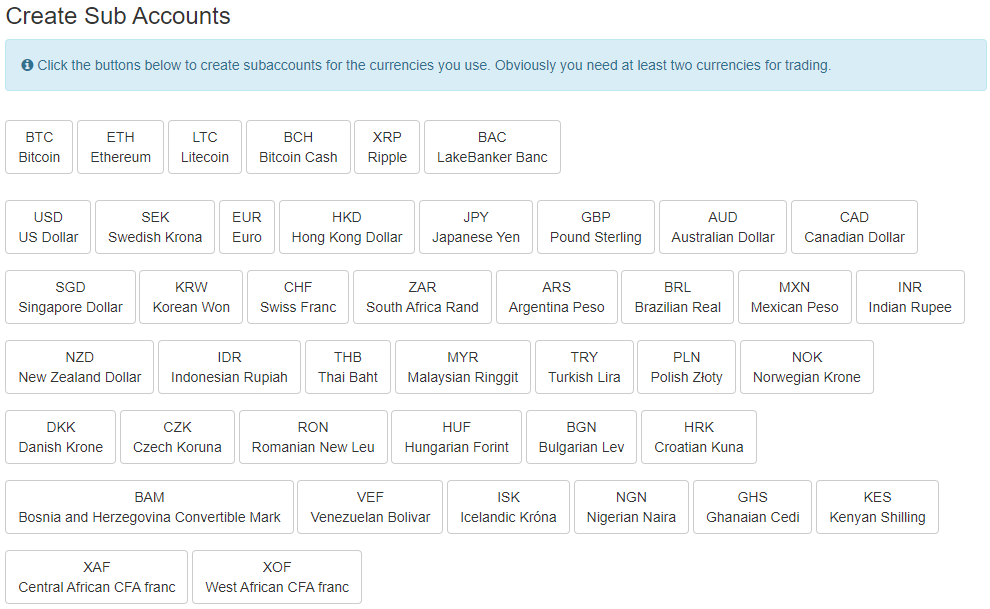Click the info icon in the blue banner
The height and width of the screenshot is (609, 990).
coord(27,65)
